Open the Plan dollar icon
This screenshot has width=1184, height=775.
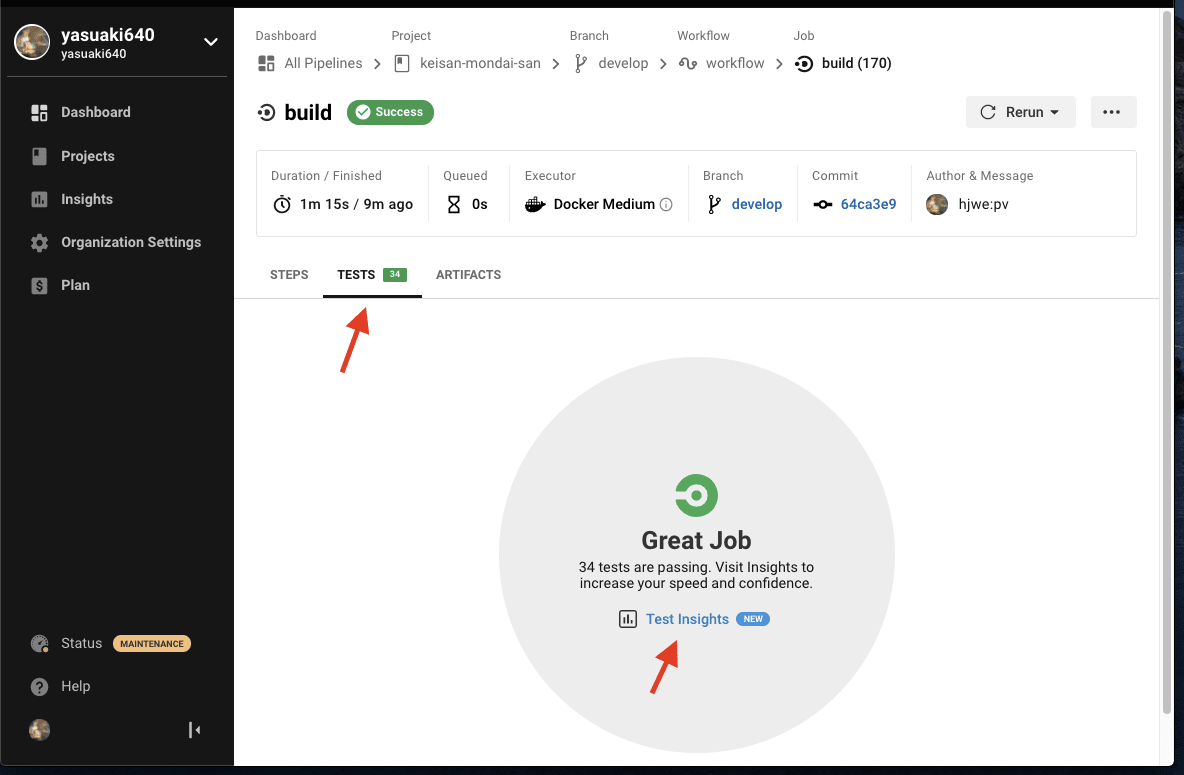(x=39, y=286)
